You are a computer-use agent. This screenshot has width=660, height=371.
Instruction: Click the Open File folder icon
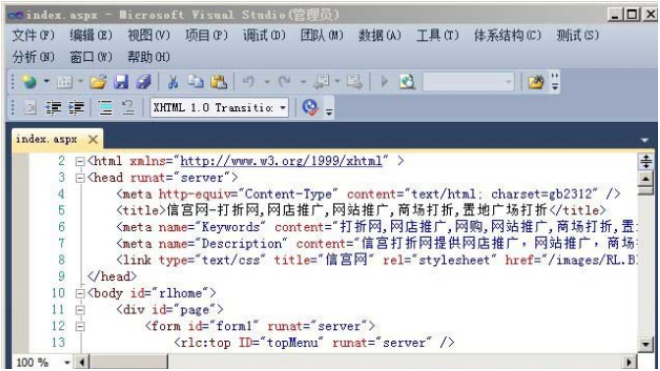[x=98, y=82]
